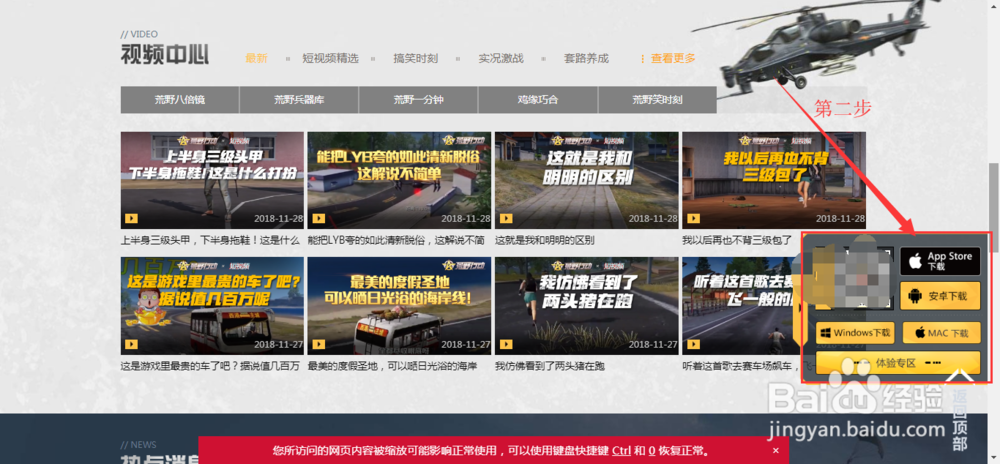The width and height of the screenshot is (1000, 464).
Task: Click the Windows下载 button
Action: point(855,333)
